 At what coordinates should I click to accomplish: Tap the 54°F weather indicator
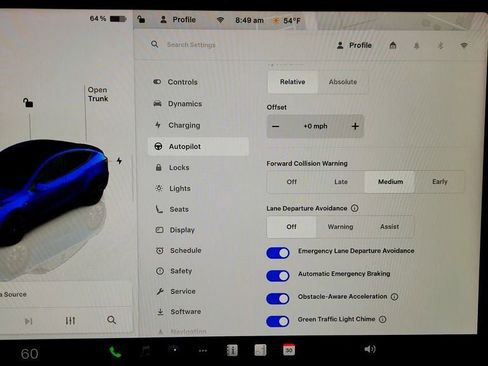click(x=287, y=21)
